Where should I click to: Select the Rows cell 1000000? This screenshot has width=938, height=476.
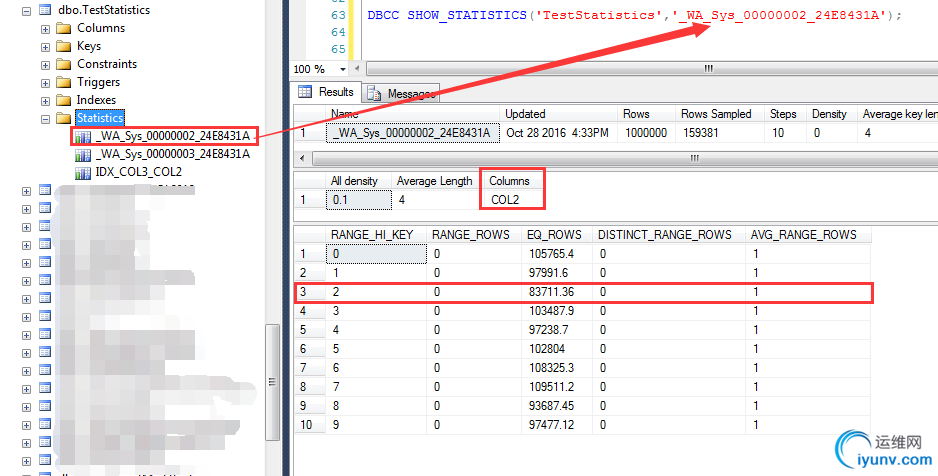(646, 133)
